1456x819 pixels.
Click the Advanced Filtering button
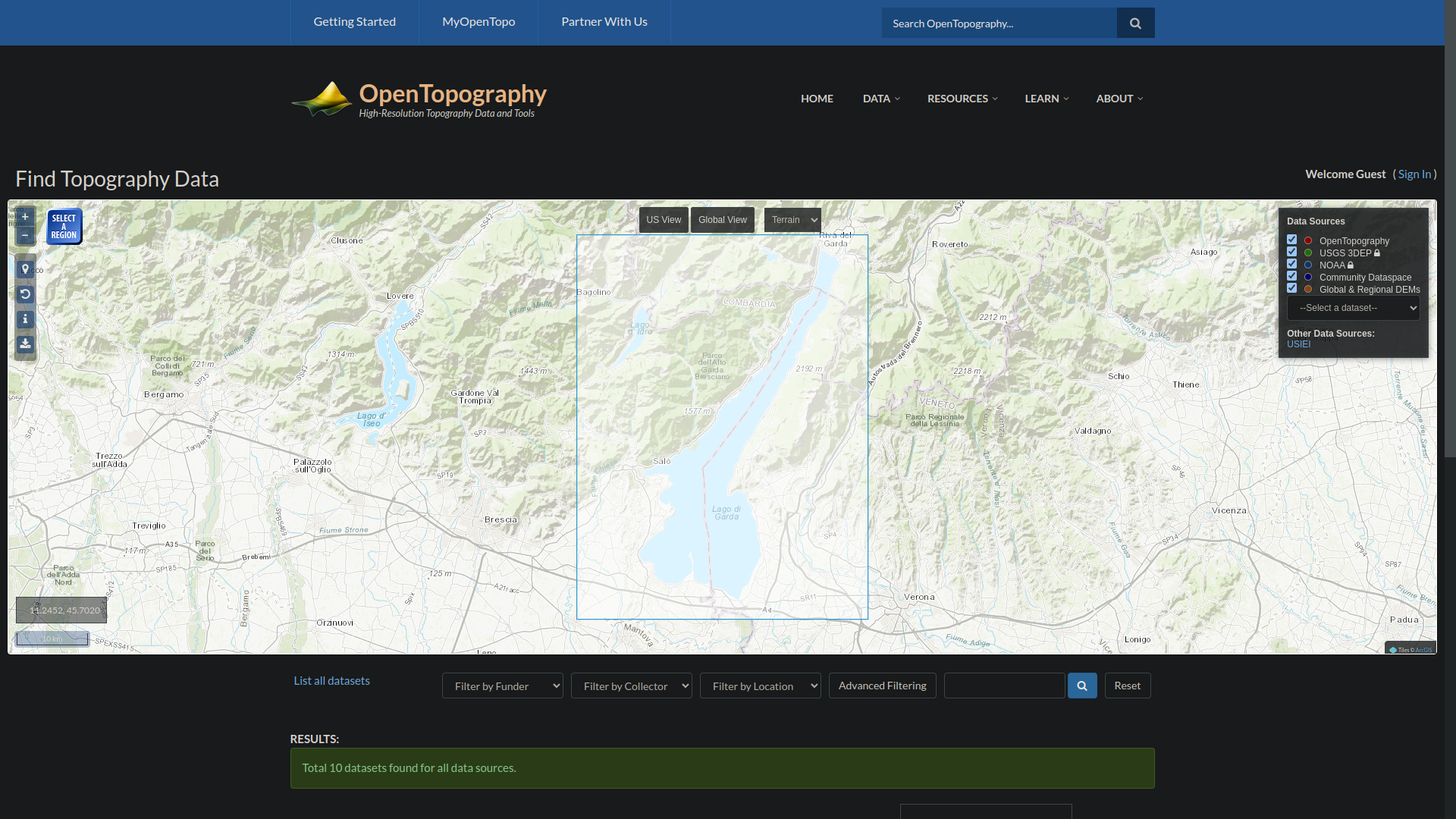click(x=882, y=686)
